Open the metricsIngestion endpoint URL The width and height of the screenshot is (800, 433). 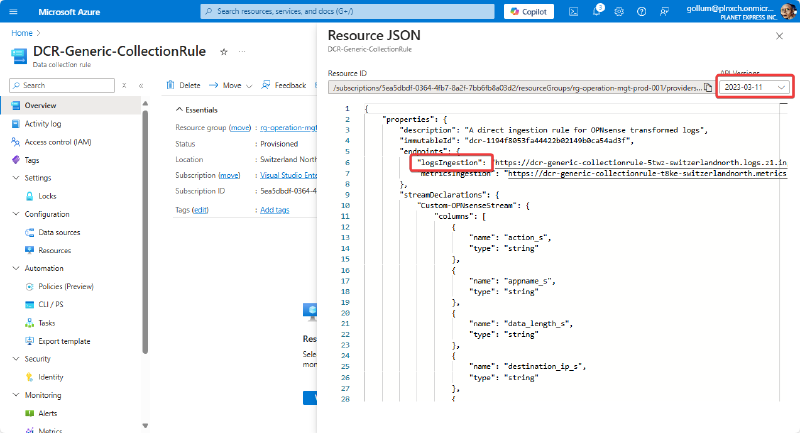point(647,173)
